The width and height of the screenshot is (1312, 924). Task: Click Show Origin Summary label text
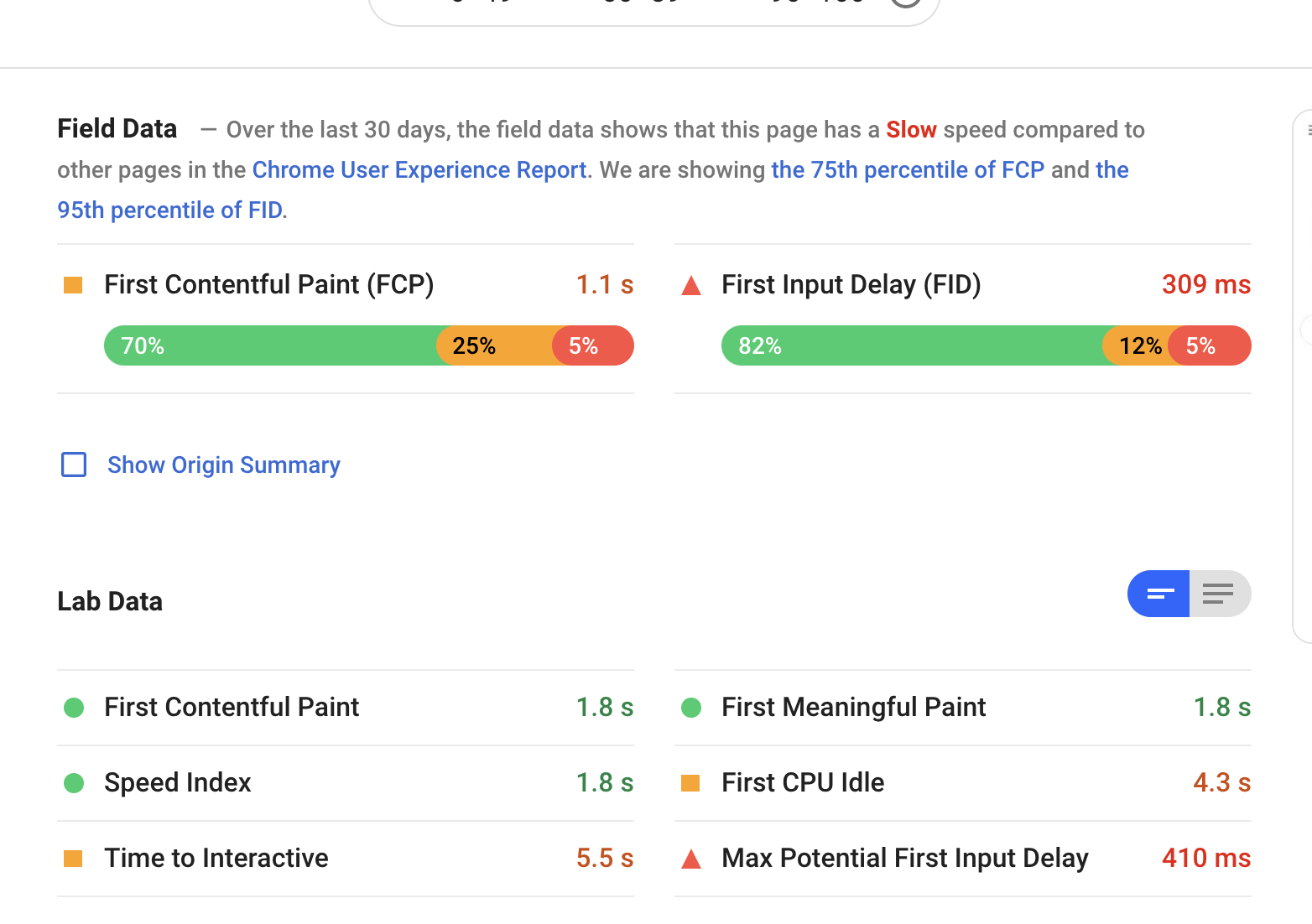click(x=223, y=465)
